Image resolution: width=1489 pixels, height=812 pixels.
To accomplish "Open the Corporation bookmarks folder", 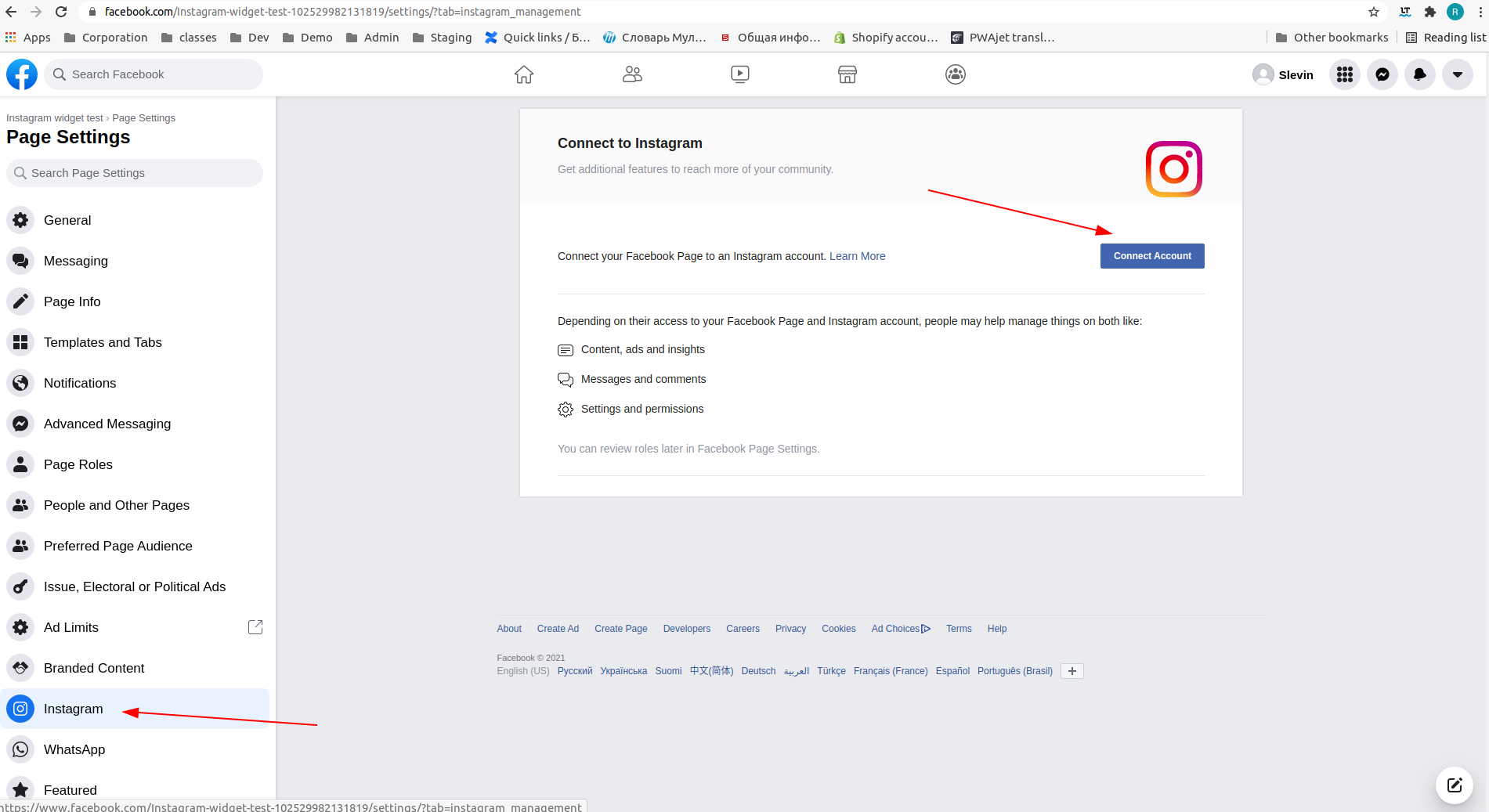I will [x=106, y=38].
